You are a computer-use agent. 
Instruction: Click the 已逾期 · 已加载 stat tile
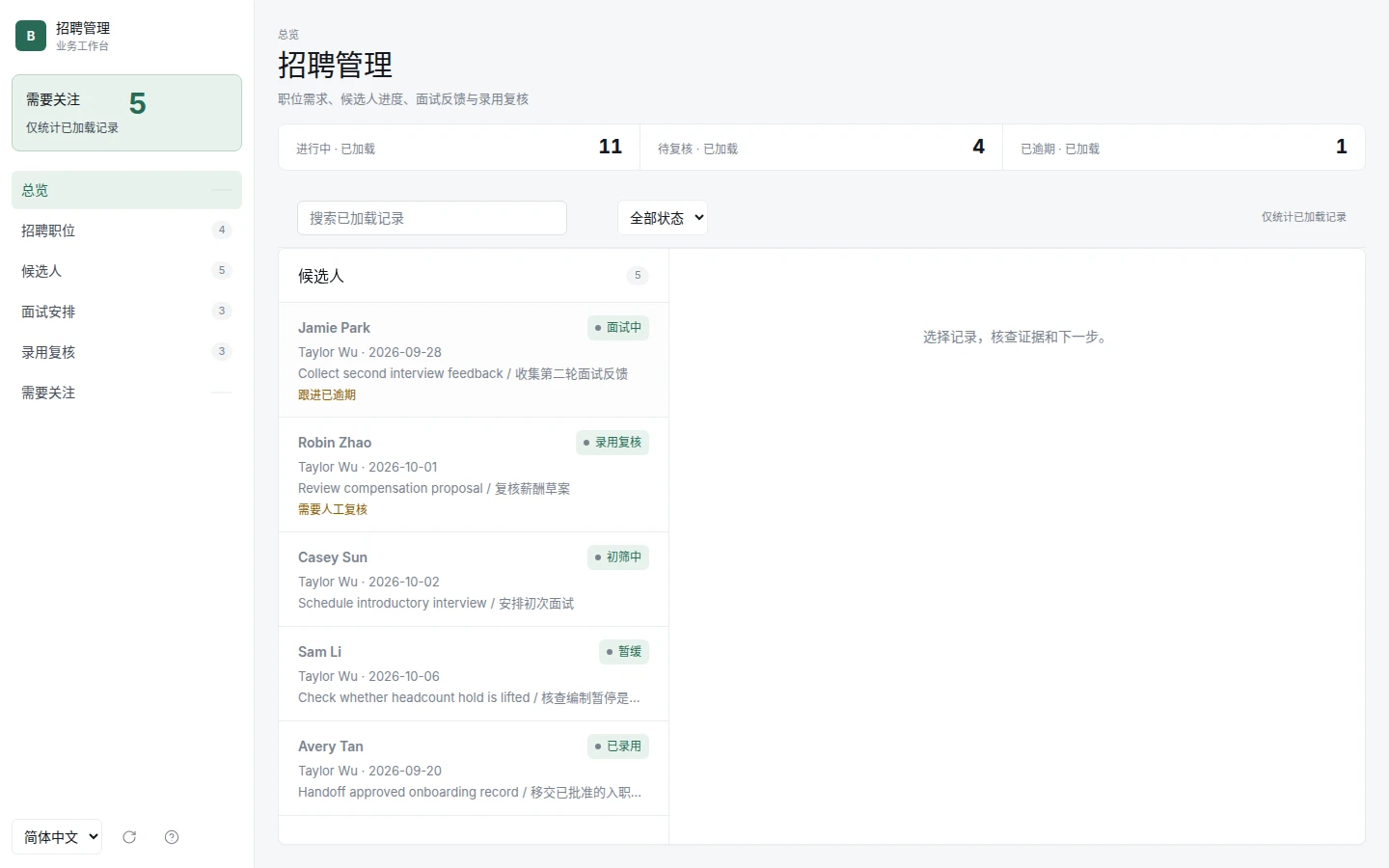coord(1184,148)
